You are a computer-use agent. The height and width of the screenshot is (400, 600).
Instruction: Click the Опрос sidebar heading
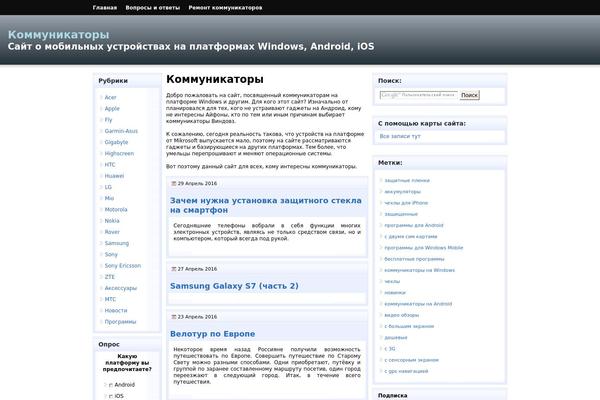click(x=109, y=344)
